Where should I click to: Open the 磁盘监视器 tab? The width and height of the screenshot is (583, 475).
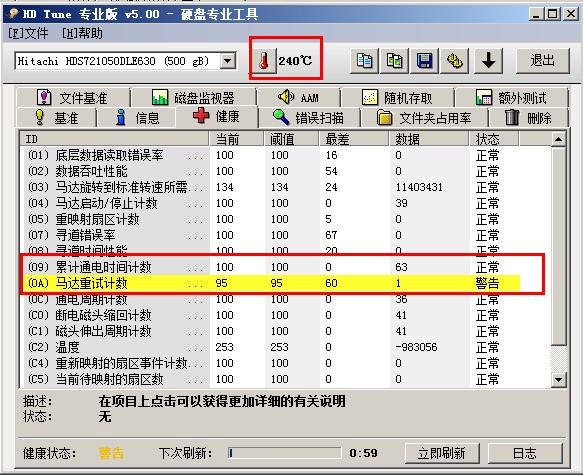(193, 98)
